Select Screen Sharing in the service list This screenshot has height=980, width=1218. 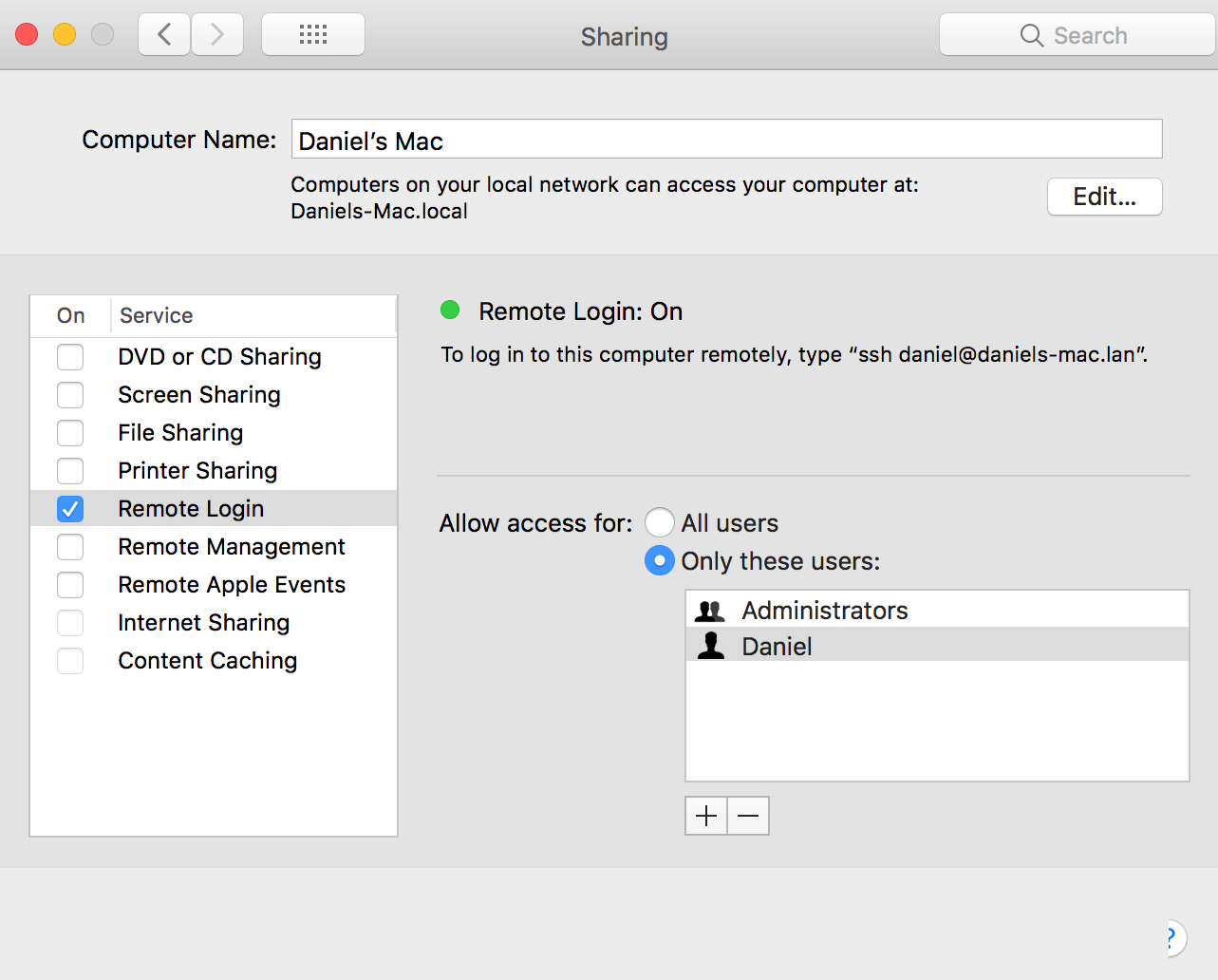coord(214,395)
